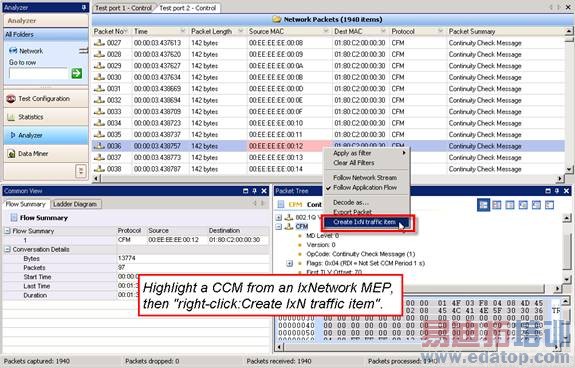Image resolution: width=575 pixels, height=368 pixels.
Task: Click the packet list horizontal scrollbar
Action: tap(327, 179)
